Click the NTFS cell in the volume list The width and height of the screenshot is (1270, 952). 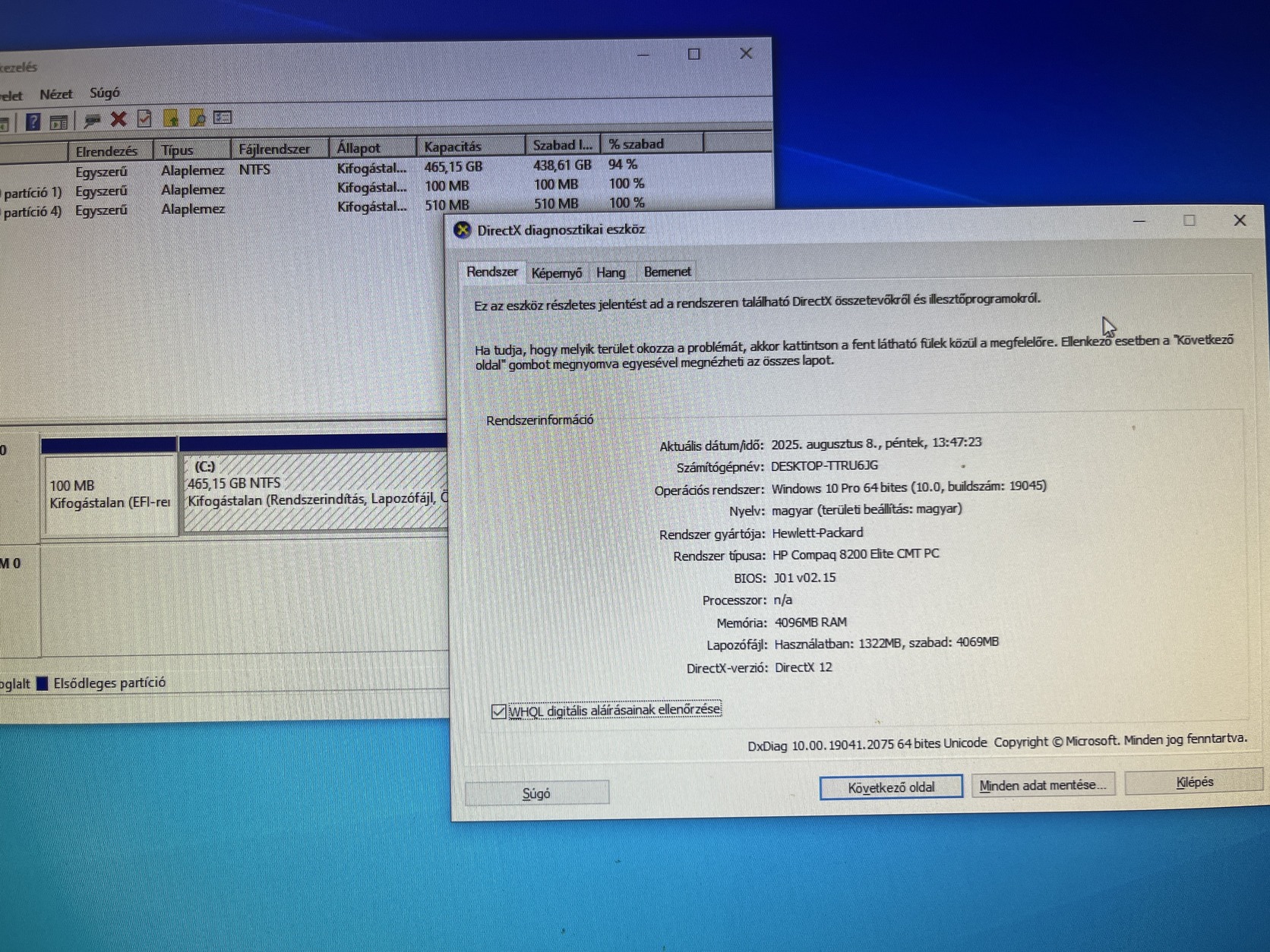pyautogui.click(x=254, y=169)
